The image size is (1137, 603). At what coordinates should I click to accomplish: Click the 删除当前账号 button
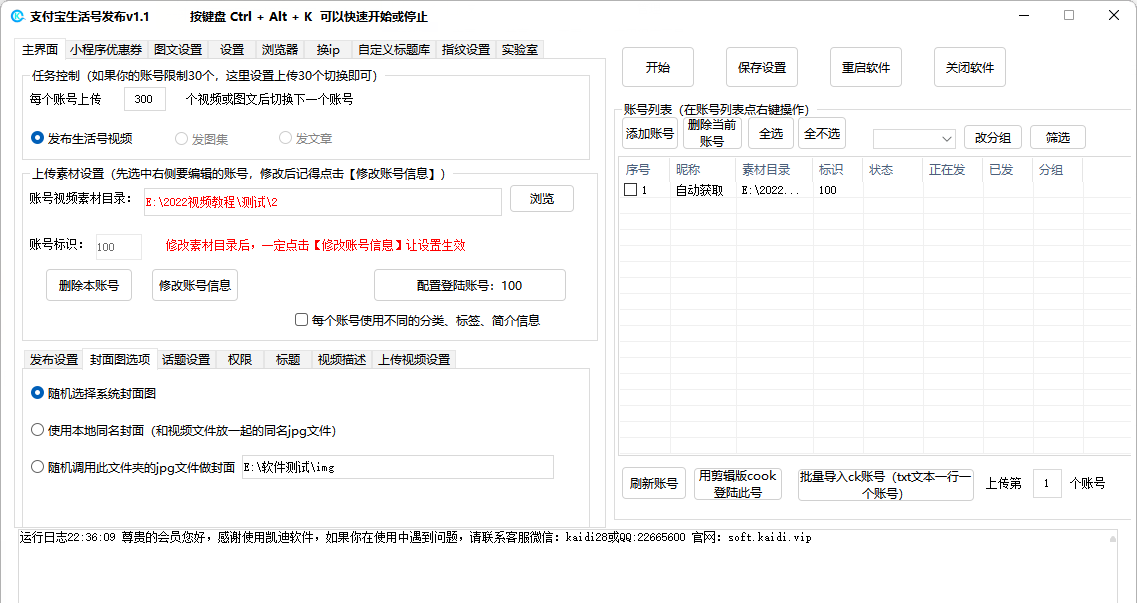click(x=712, y=133)
